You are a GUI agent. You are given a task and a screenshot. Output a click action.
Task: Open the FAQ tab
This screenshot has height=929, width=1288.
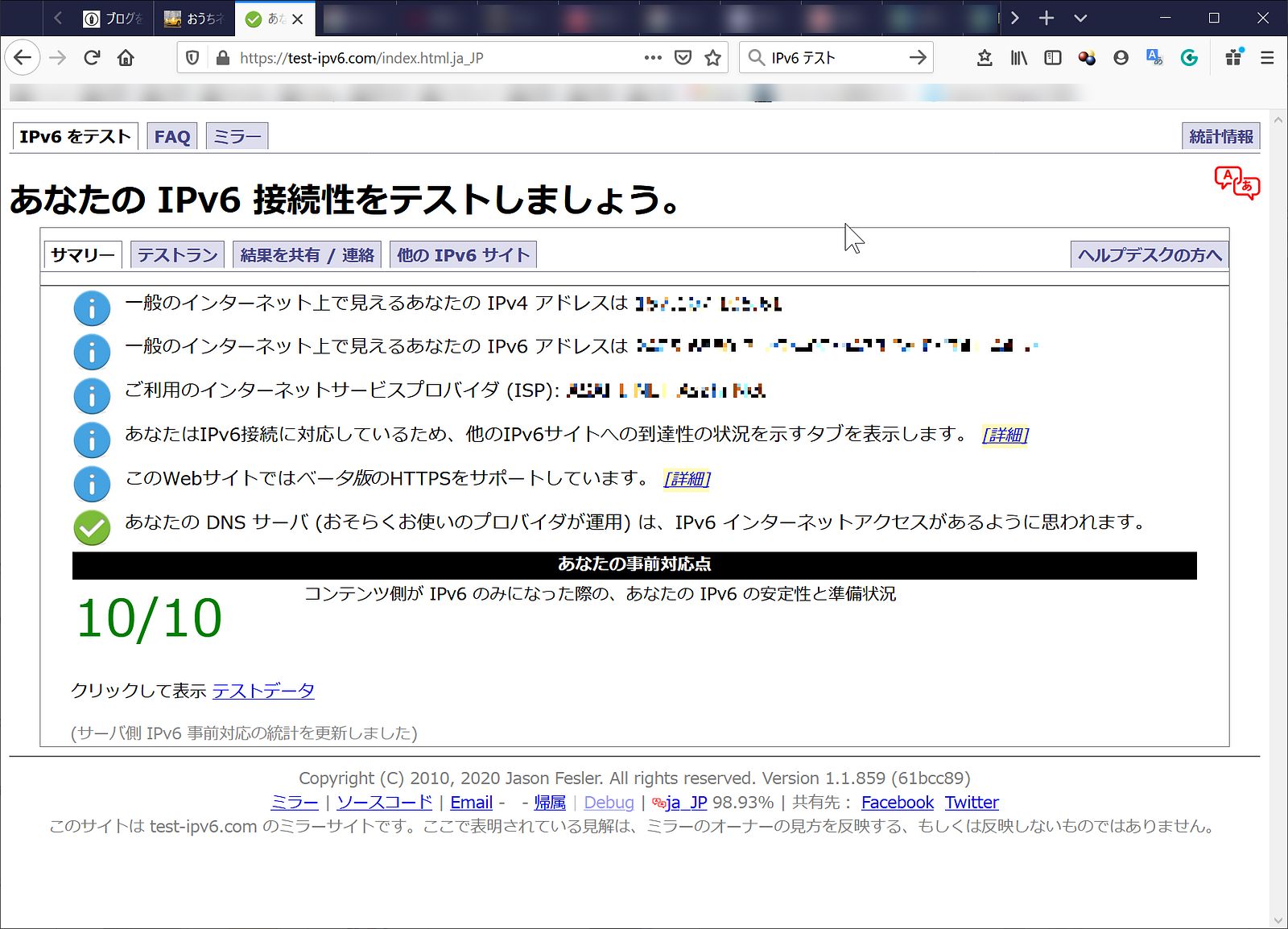tap(172, 137)
